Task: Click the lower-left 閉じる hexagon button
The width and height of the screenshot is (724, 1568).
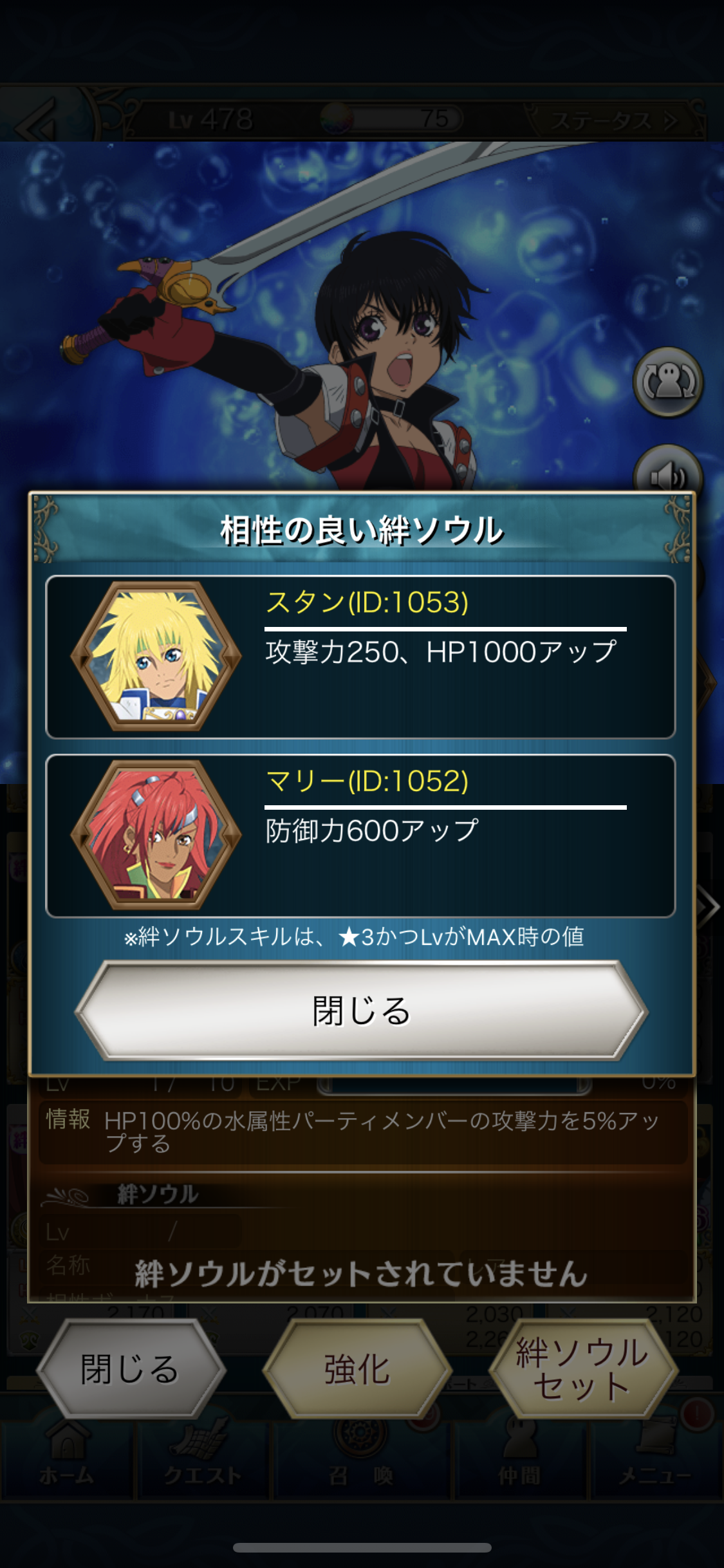Action: point(131,1368)
